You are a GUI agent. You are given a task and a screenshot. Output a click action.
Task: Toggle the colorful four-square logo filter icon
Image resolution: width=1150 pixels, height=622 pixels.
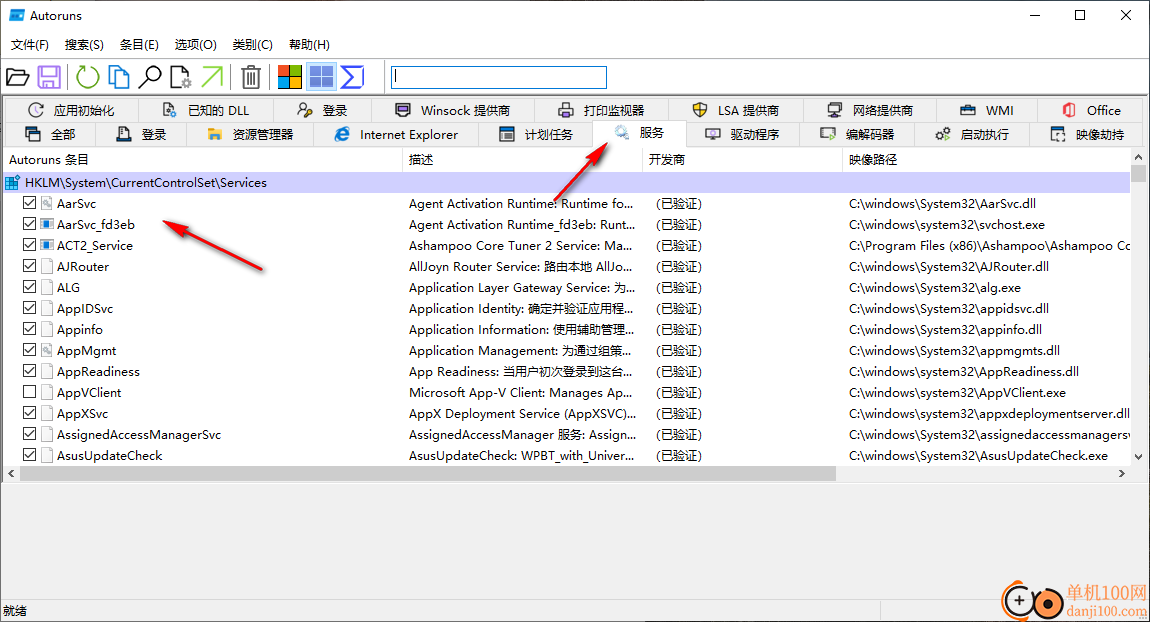click(x=290, y=77)
